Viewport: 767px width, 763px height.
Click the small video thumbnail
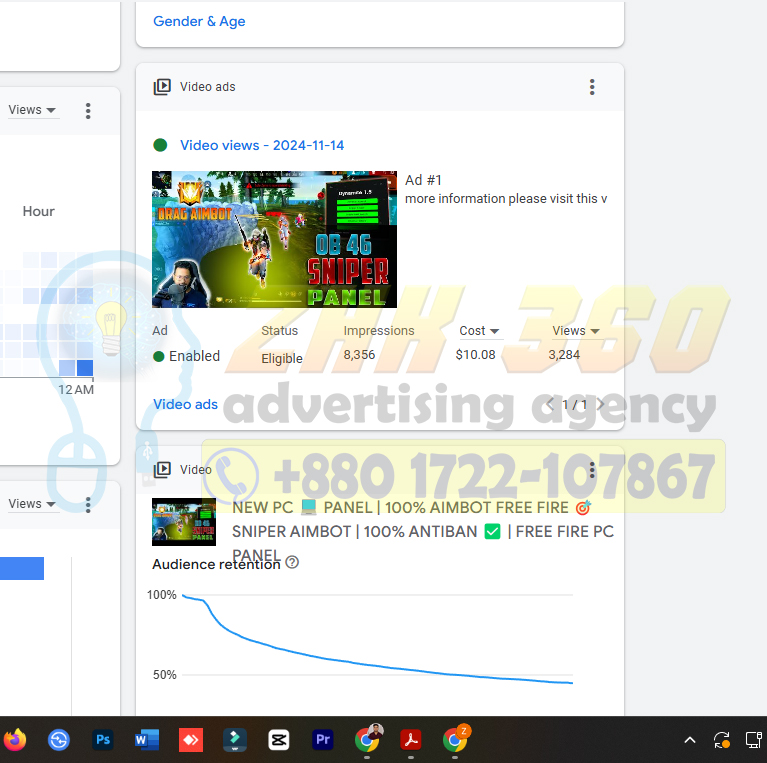coord(184,522)
